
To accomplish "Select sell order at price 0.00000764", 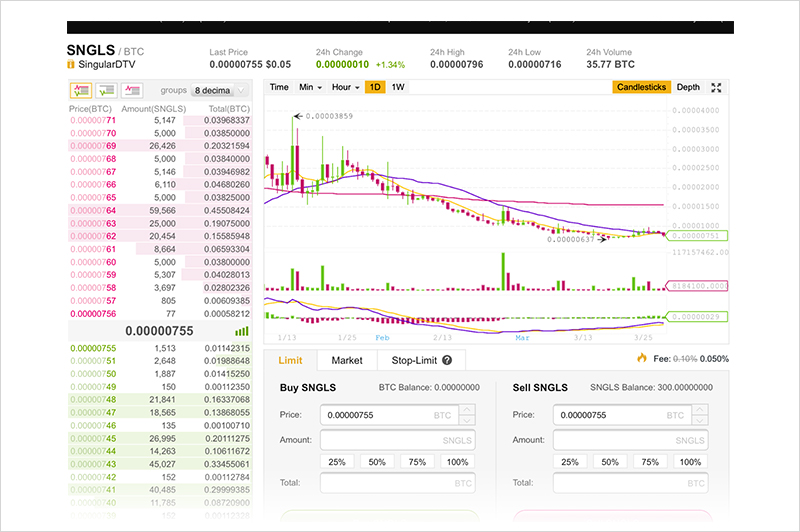I will tap(160, 211).
